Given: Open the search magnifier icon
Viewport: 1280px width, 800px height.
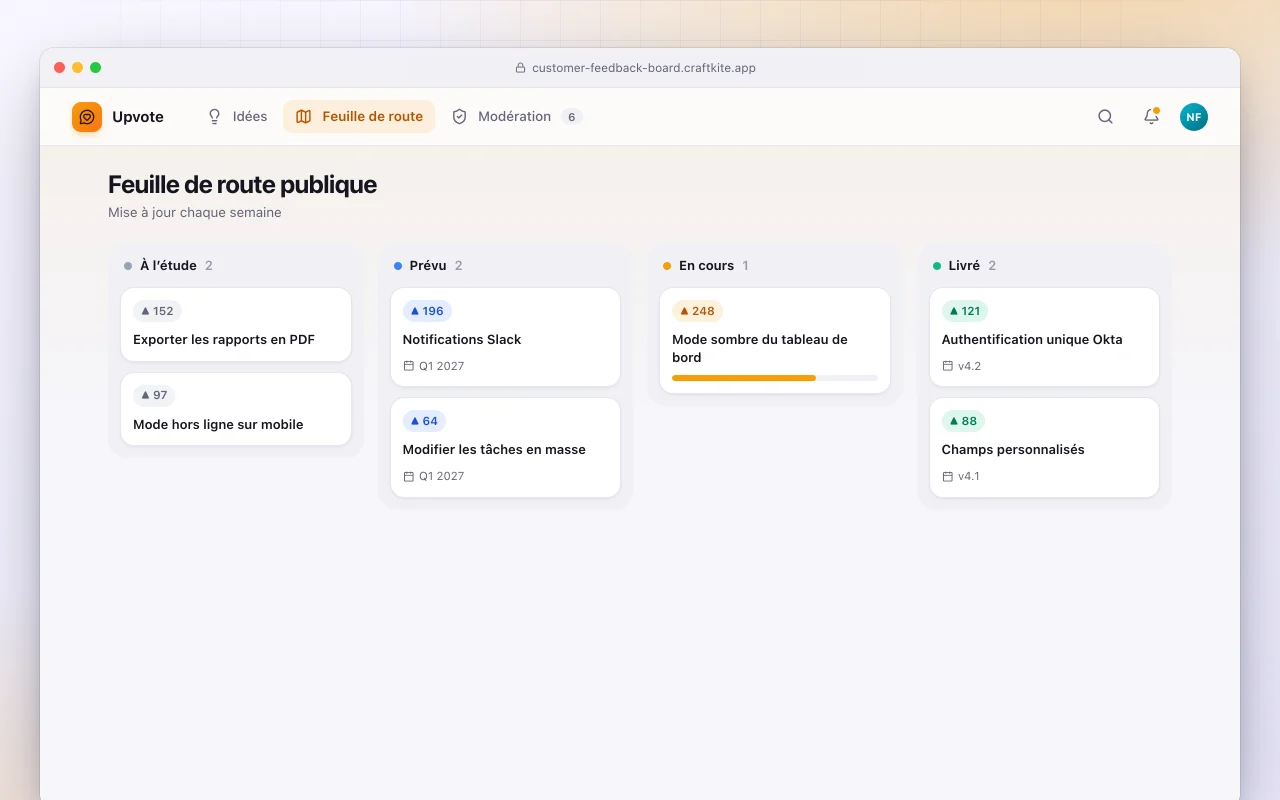Looking at the screenshot, I should [x=1105, y=117].
